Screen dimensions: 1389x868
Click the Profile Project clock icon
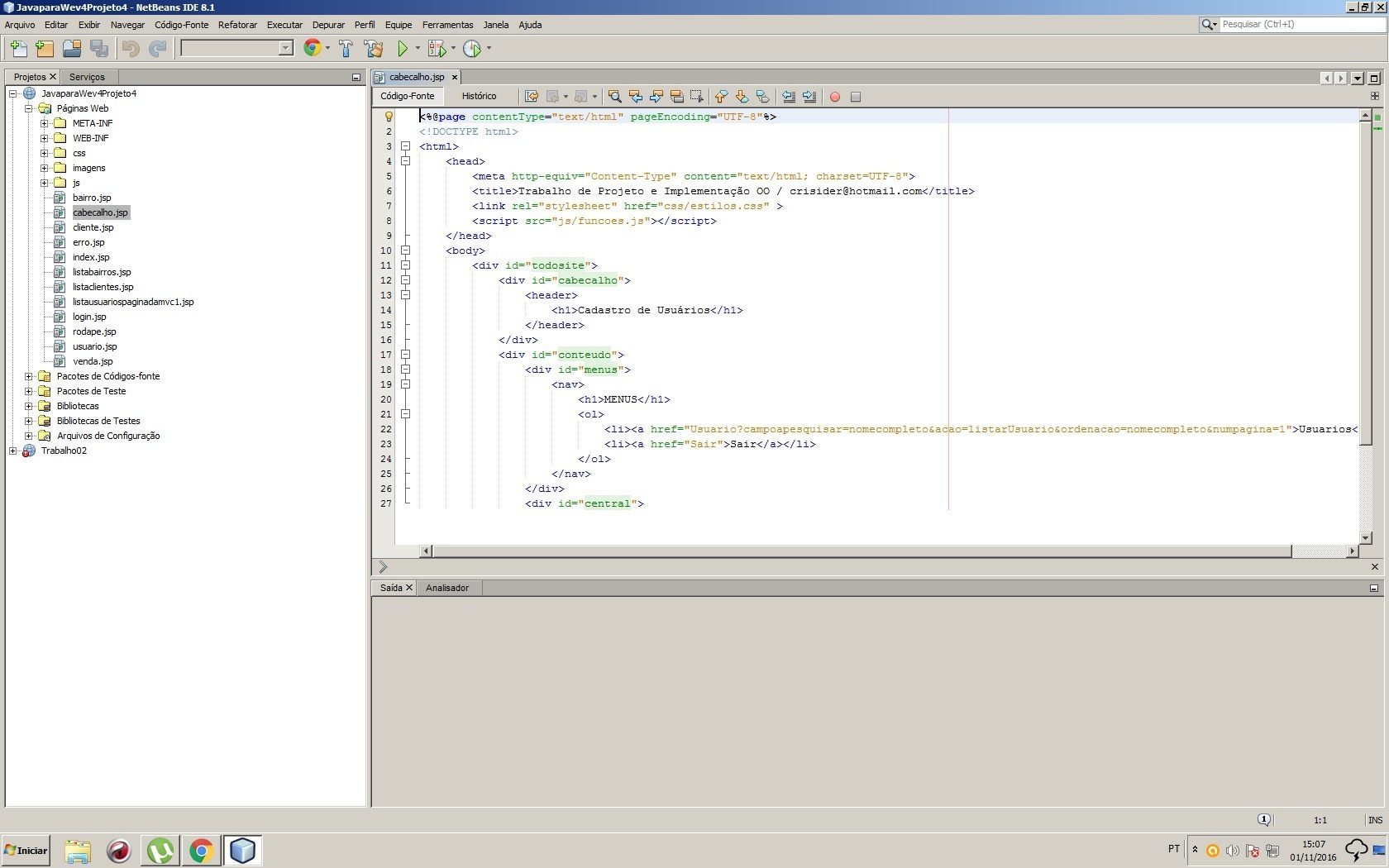pyautogui.click(x=472, y=49)
